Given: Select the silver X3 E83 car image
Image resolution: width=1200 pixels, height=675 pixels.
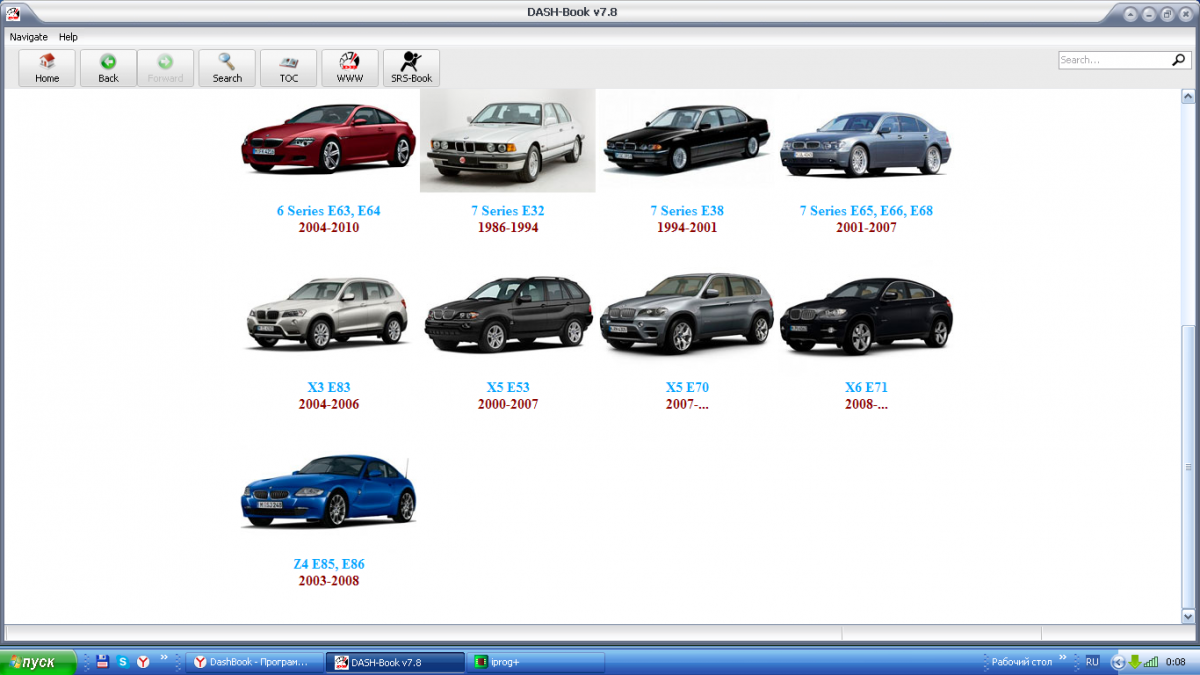Looking at the screenshot, I should pos(328,313).
